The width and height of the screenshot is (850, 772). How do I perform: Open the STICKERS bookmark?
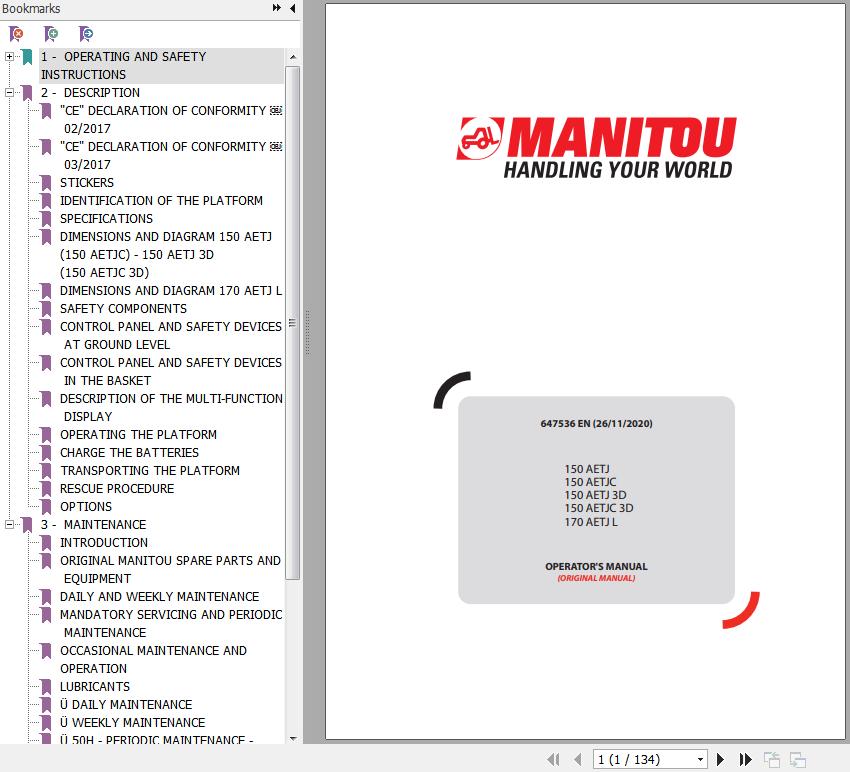pyautogui.click(x=87, y=183)
